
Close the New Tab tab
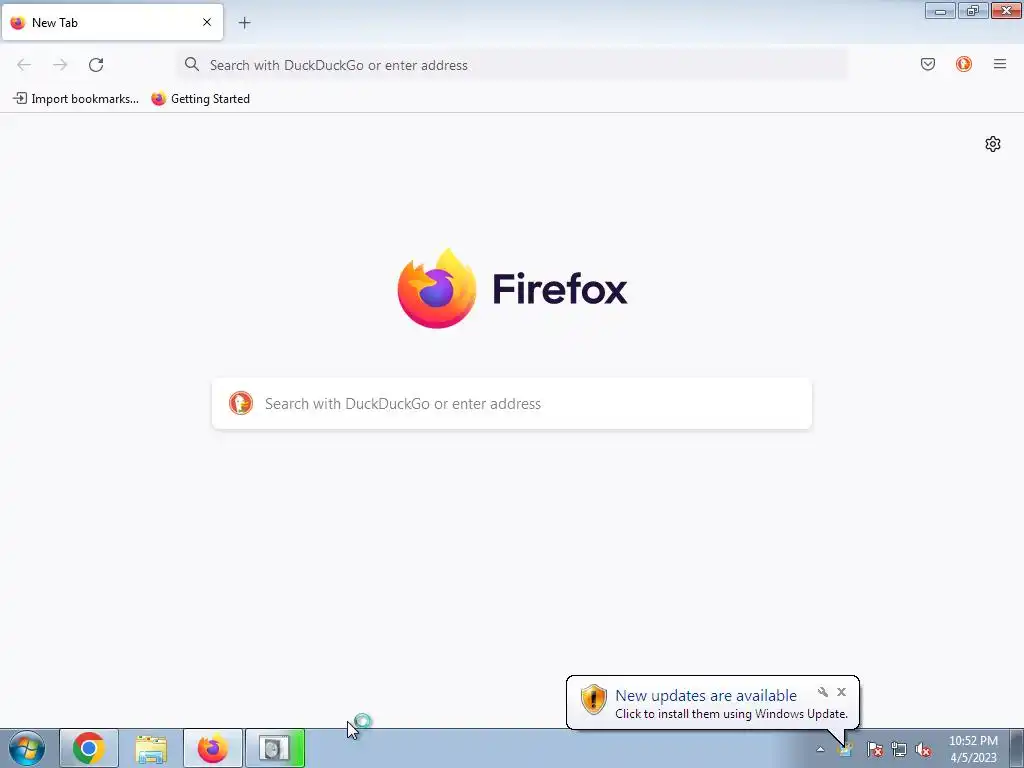(207, 22)
